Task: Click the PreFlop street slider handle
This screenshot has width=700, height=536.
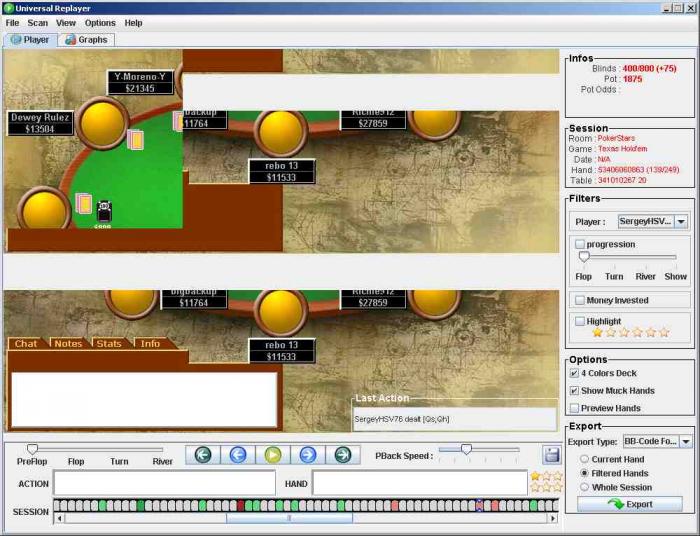Action: (x=32, y=449)
